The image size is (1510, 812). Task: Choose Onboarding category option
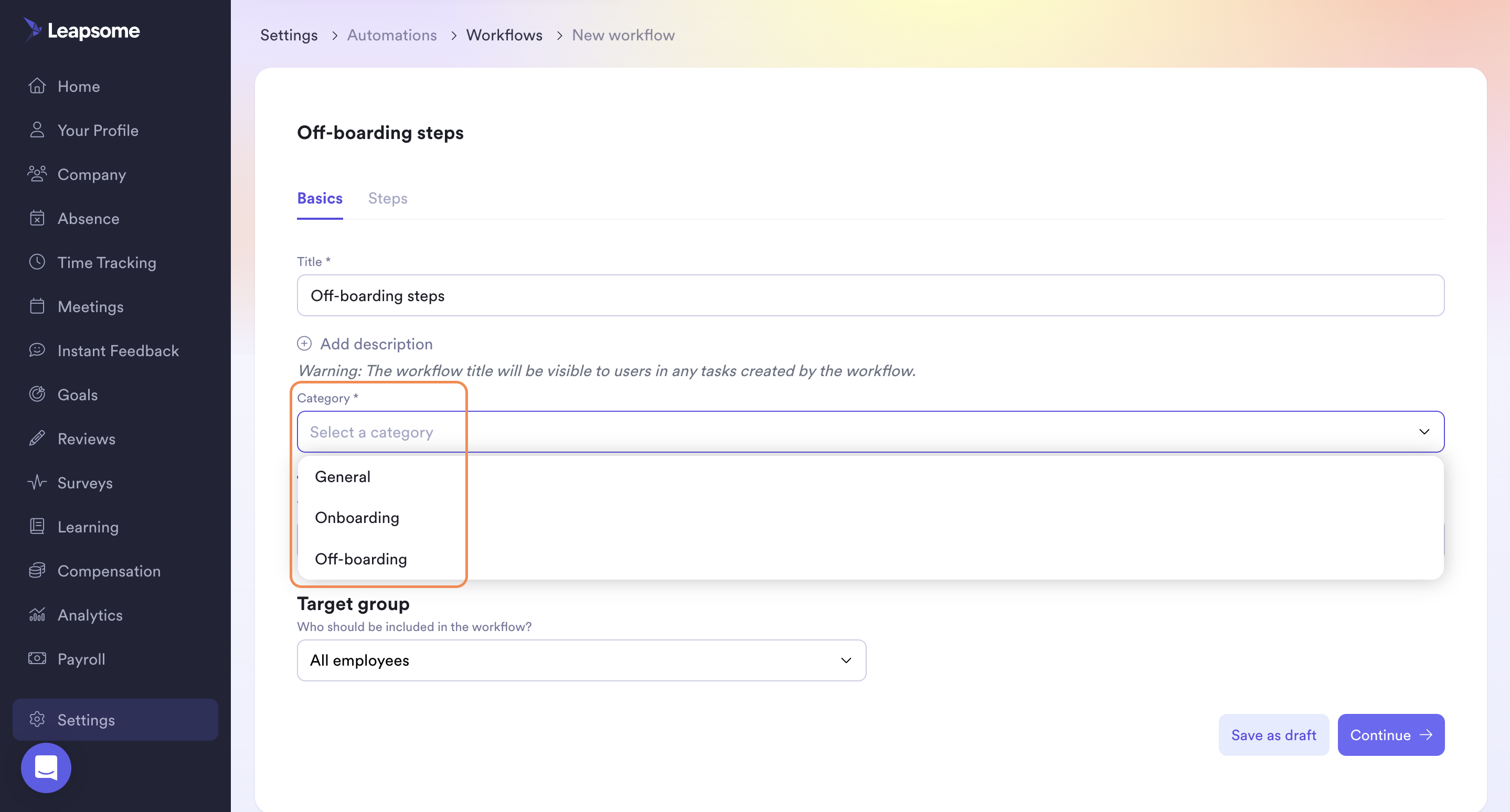coord(870,518)
